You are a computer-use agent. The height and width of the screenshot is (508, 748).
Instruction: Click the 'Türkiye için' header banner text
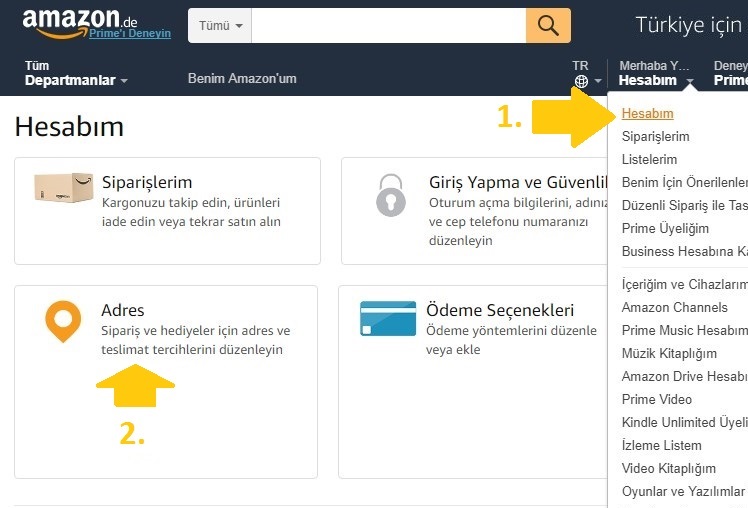point(691,25)
